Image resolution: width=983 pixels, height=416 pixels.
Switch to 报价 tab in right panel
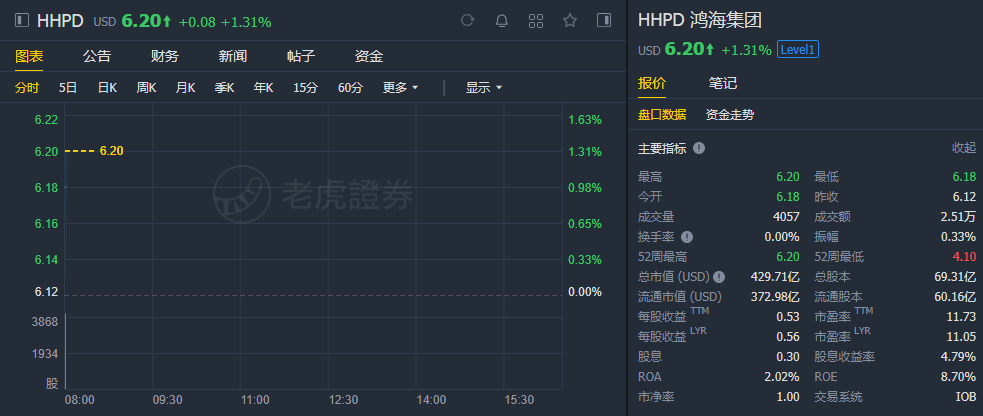652,83
